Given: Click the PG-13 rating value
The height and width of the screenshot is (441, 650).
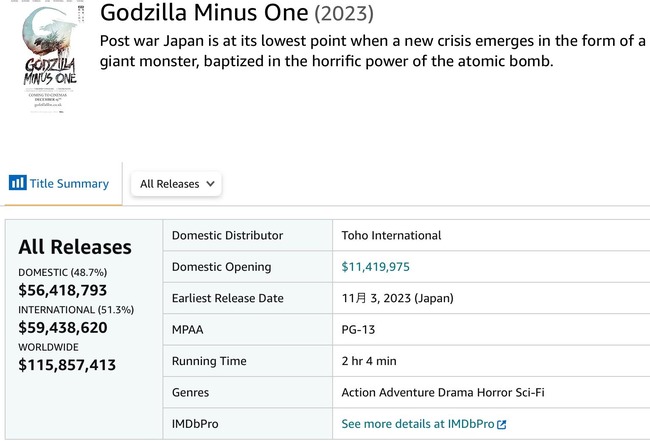Looking at the screenshot, I should coord(359,330).
